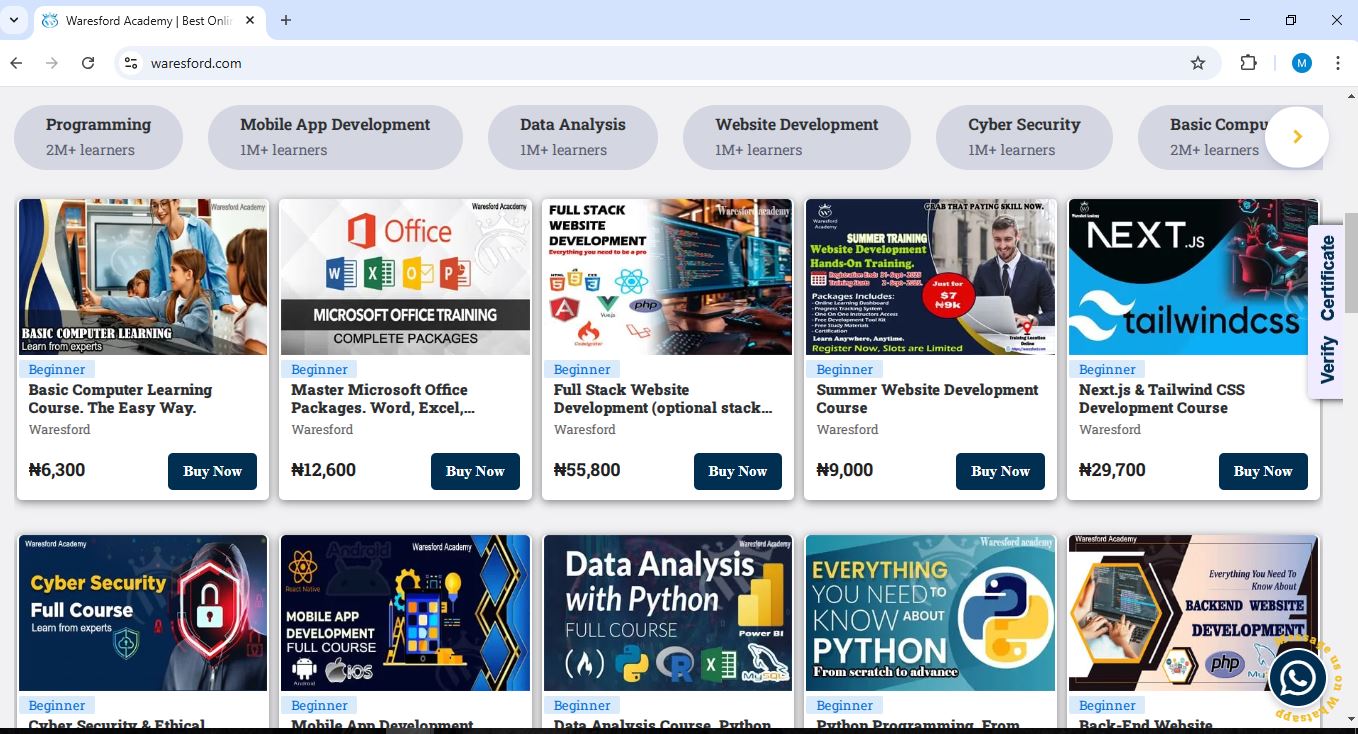
Task: Open Basic Computer Learning course thumbnail
Action: click(x=143, y=277)
